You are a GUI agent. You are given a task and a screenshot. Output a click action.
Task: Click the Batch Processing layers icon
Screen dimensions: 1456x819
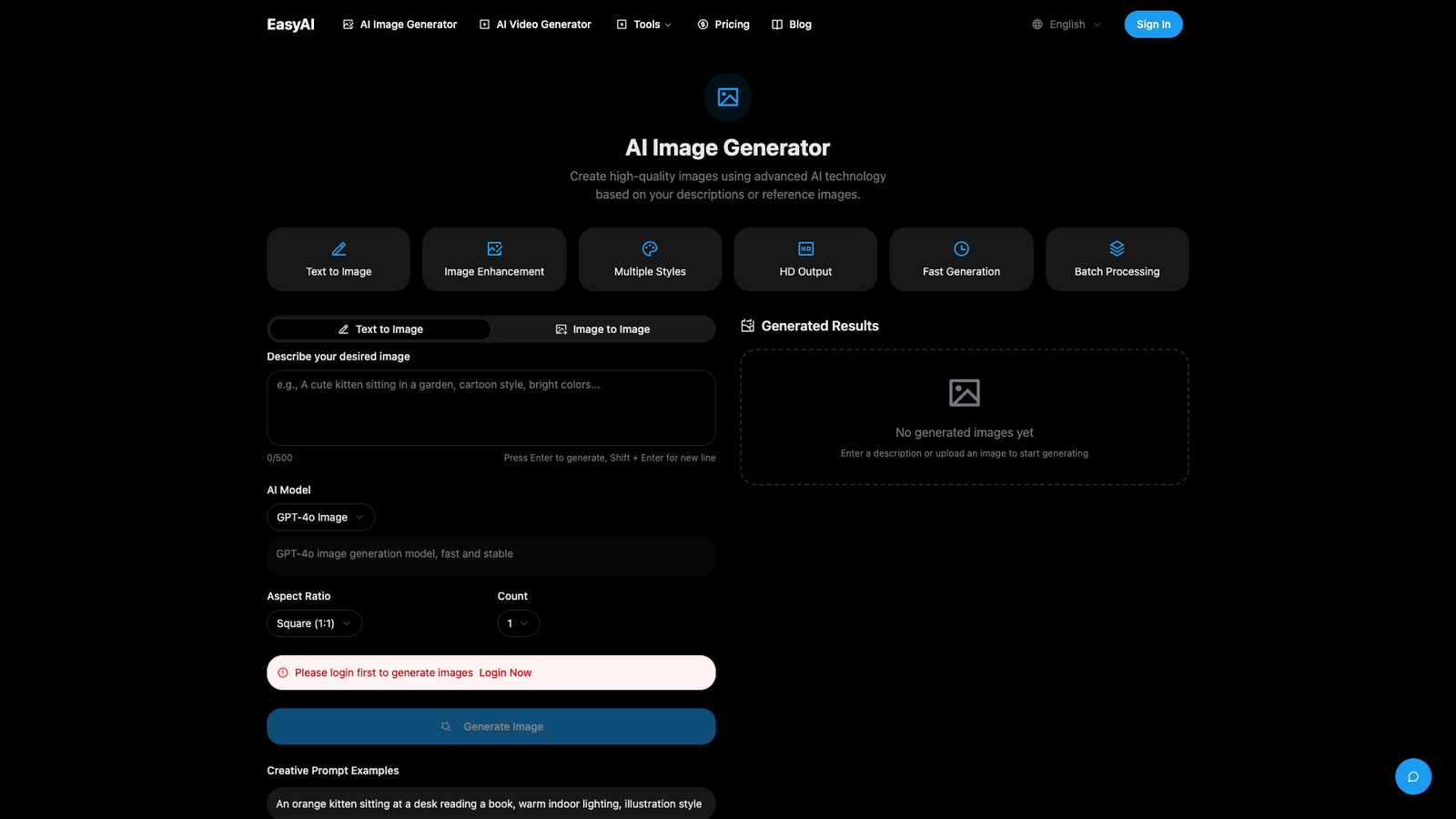coord(1117,248)
